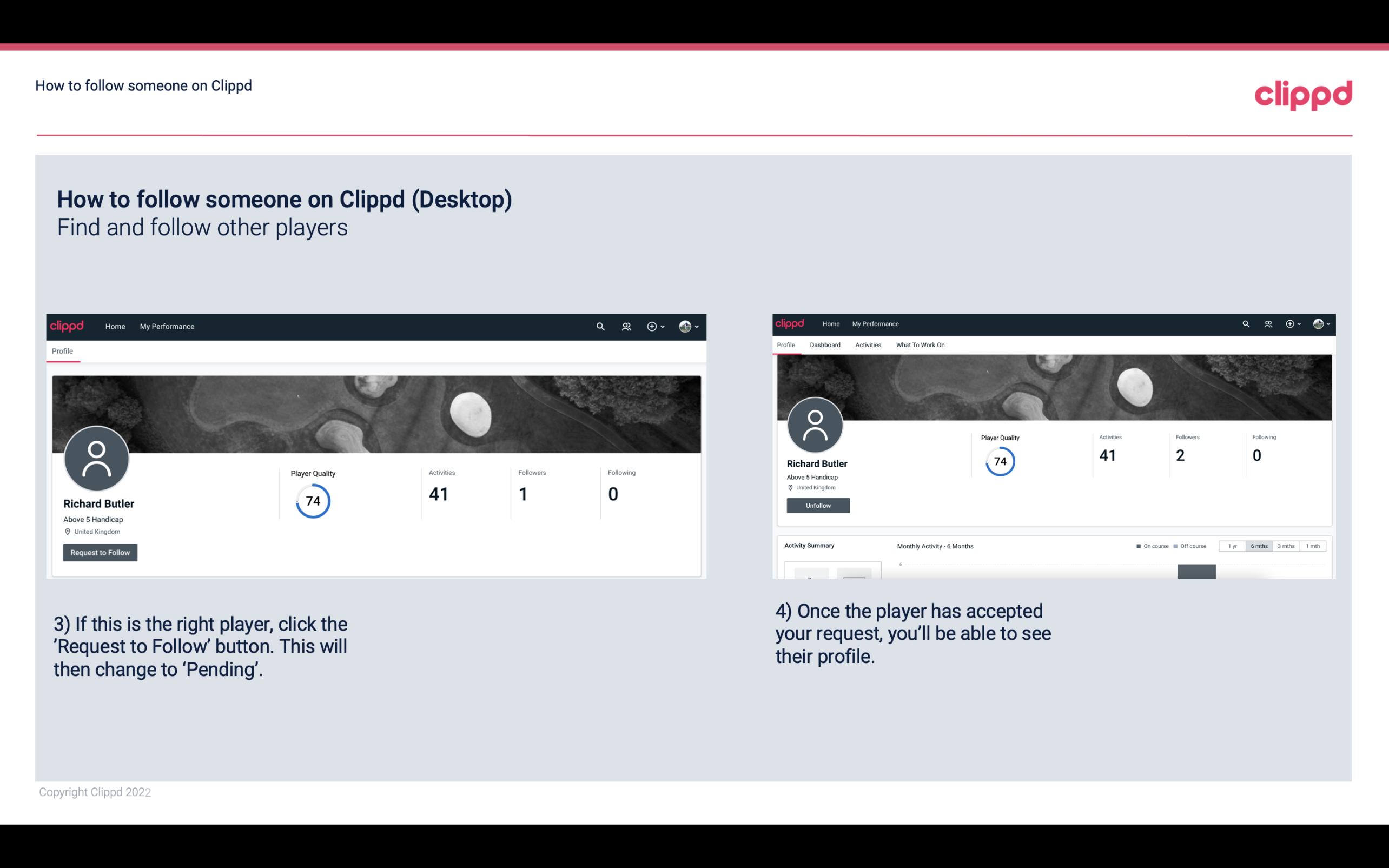Click the Clippd home logo icon
The height and width of the screenshot is (868, 1389).
tap(68, 326)
